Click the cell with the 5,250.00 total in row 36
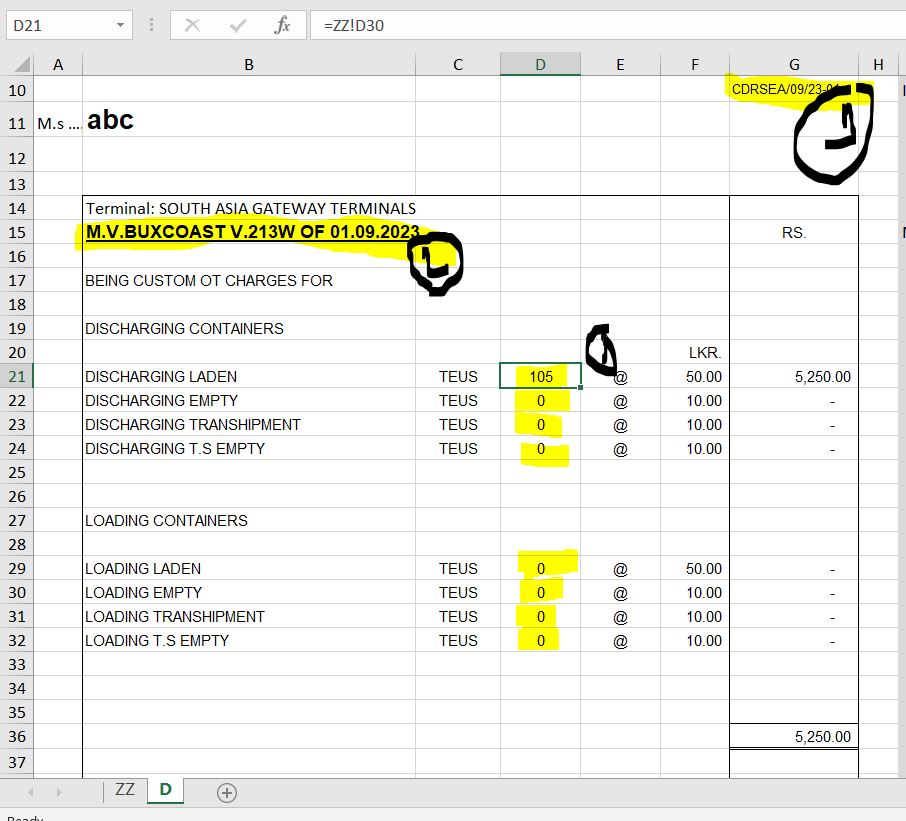The image size is (906, 821). point(794,737)
